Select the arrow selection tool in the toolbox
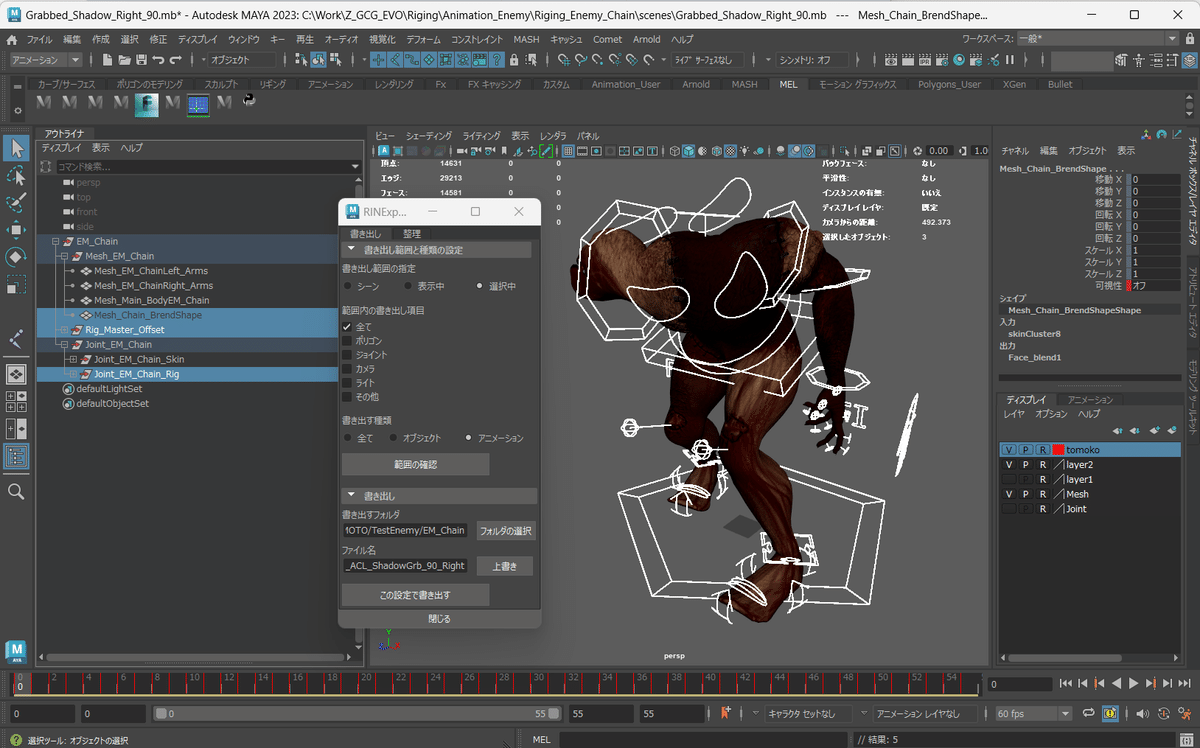 14,148
